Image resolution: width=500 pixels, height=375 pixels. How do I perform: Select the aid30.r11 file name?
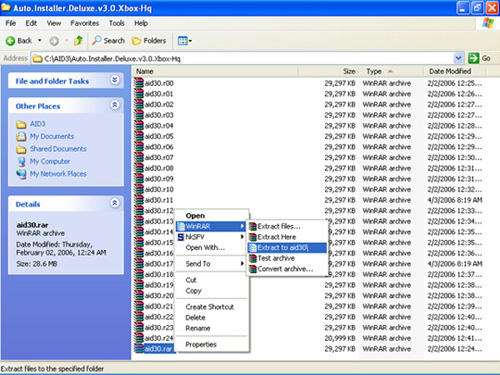(x=159, y=200)
